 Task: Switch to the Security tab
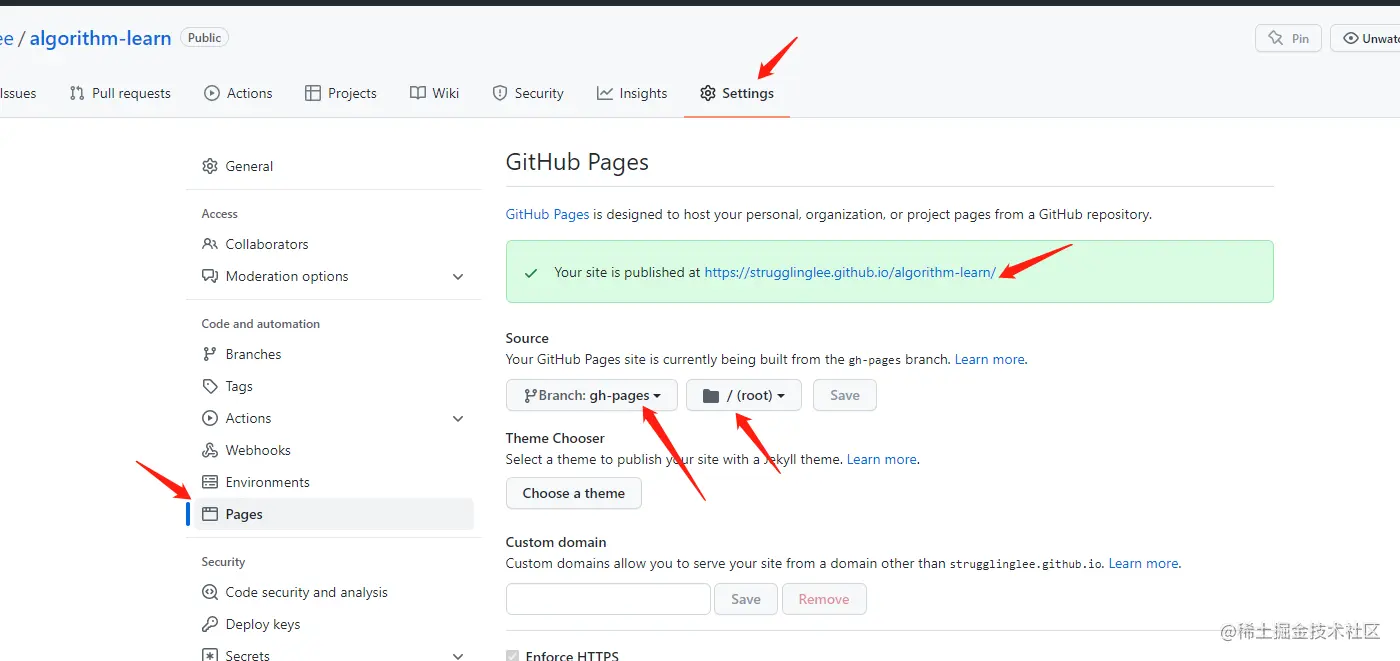pos(528,93)
